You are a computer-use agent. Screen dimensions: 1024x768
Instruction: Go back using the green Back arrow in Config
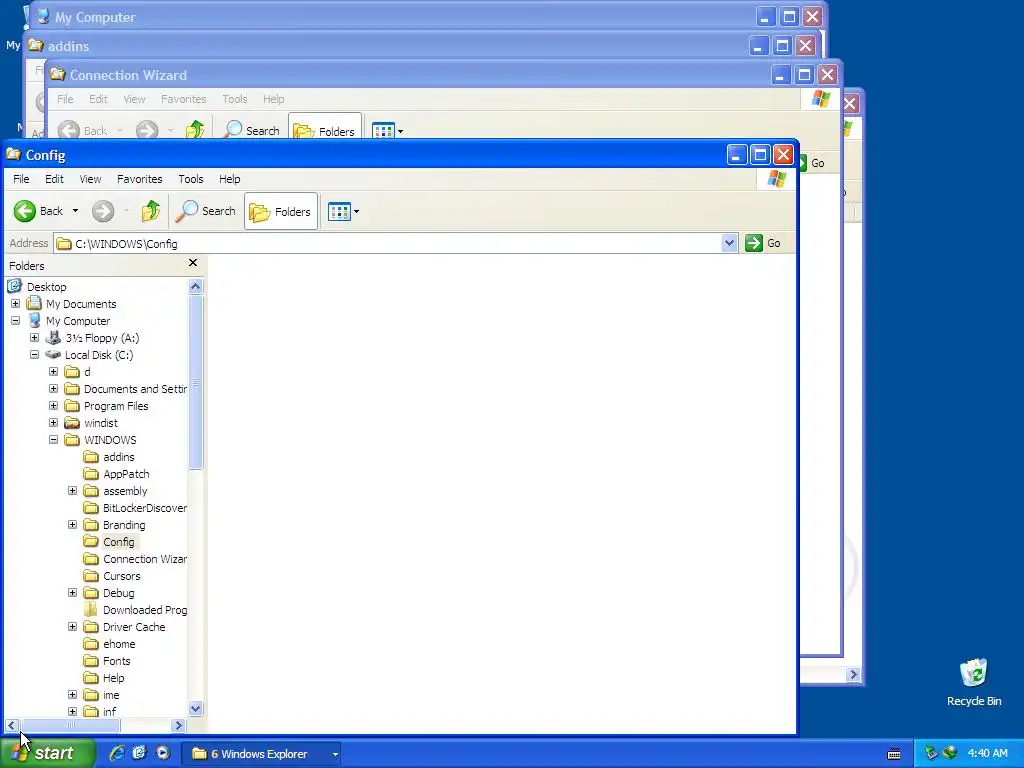[39, 211]
